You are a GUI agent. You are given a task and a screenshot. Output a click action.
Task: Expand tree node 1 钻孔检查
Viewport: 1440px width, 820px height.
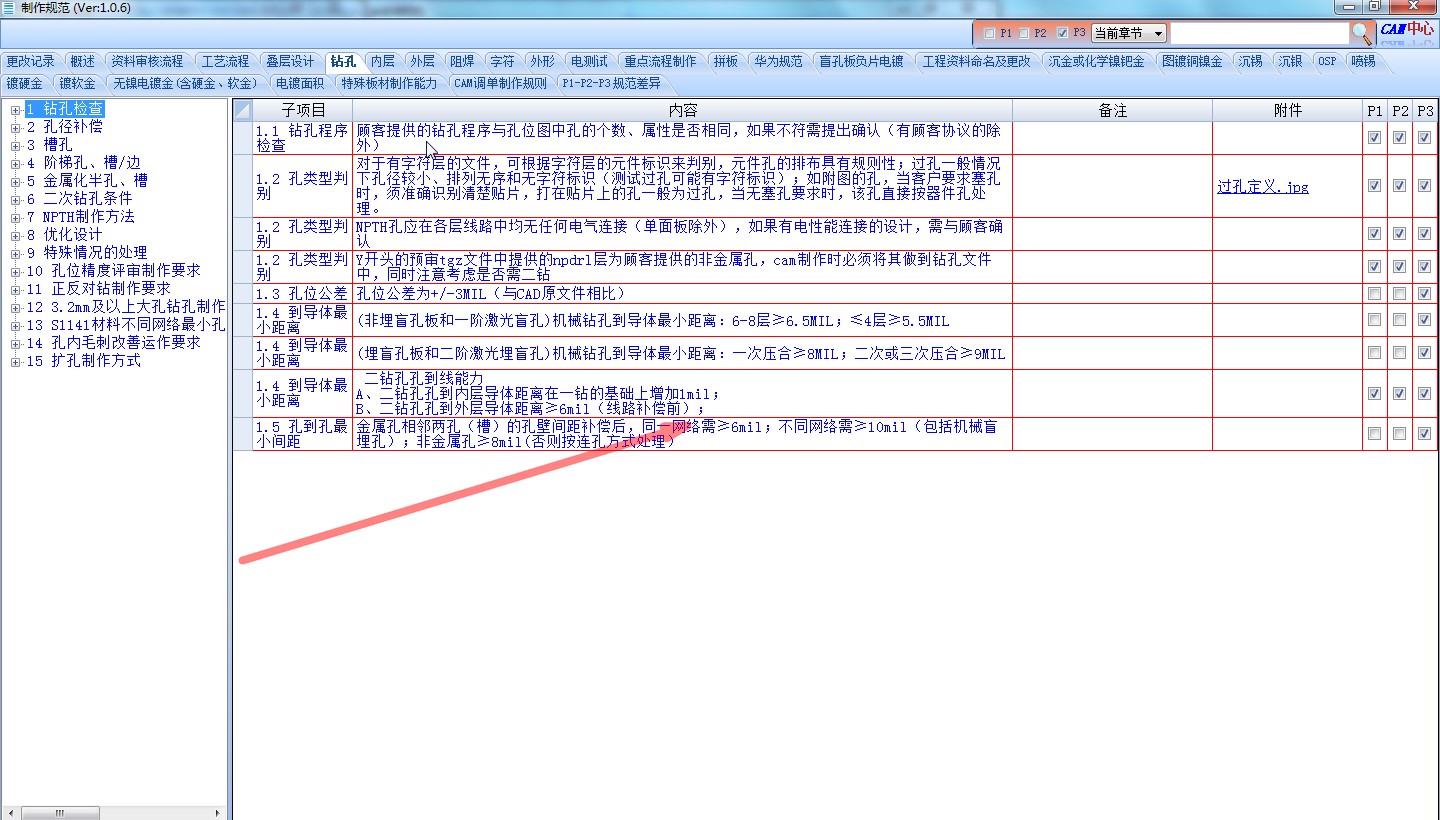pos(15,109)
